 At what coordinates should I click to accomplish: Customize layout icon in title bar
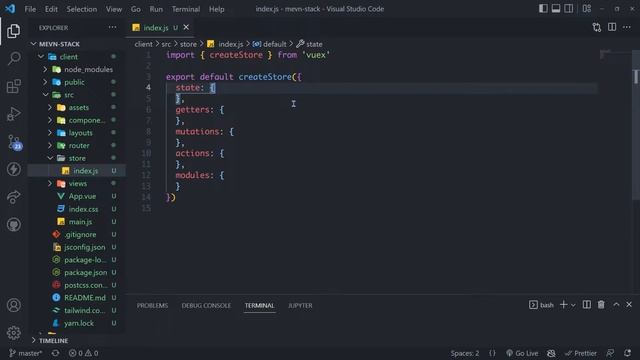(x=587, y=9)
